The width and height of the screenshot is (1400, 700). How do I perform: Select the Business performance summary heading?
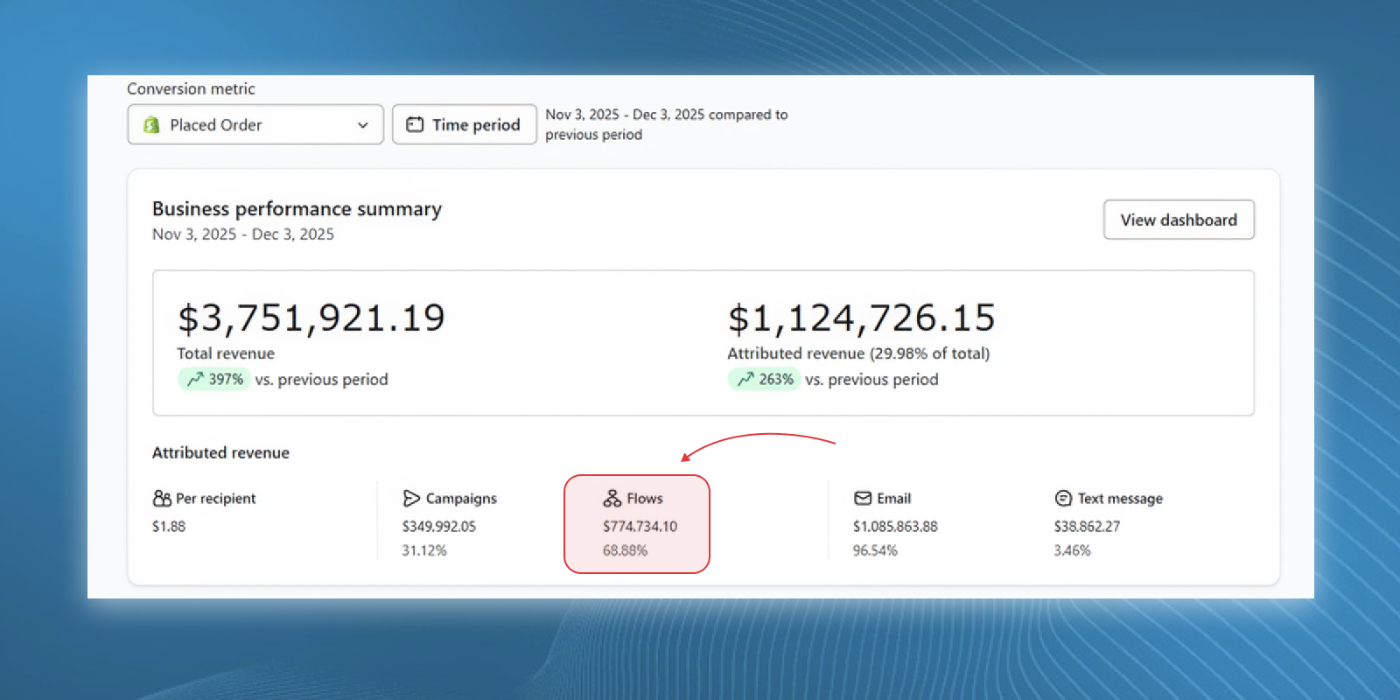pyautogui.click(x=297, y=209)
